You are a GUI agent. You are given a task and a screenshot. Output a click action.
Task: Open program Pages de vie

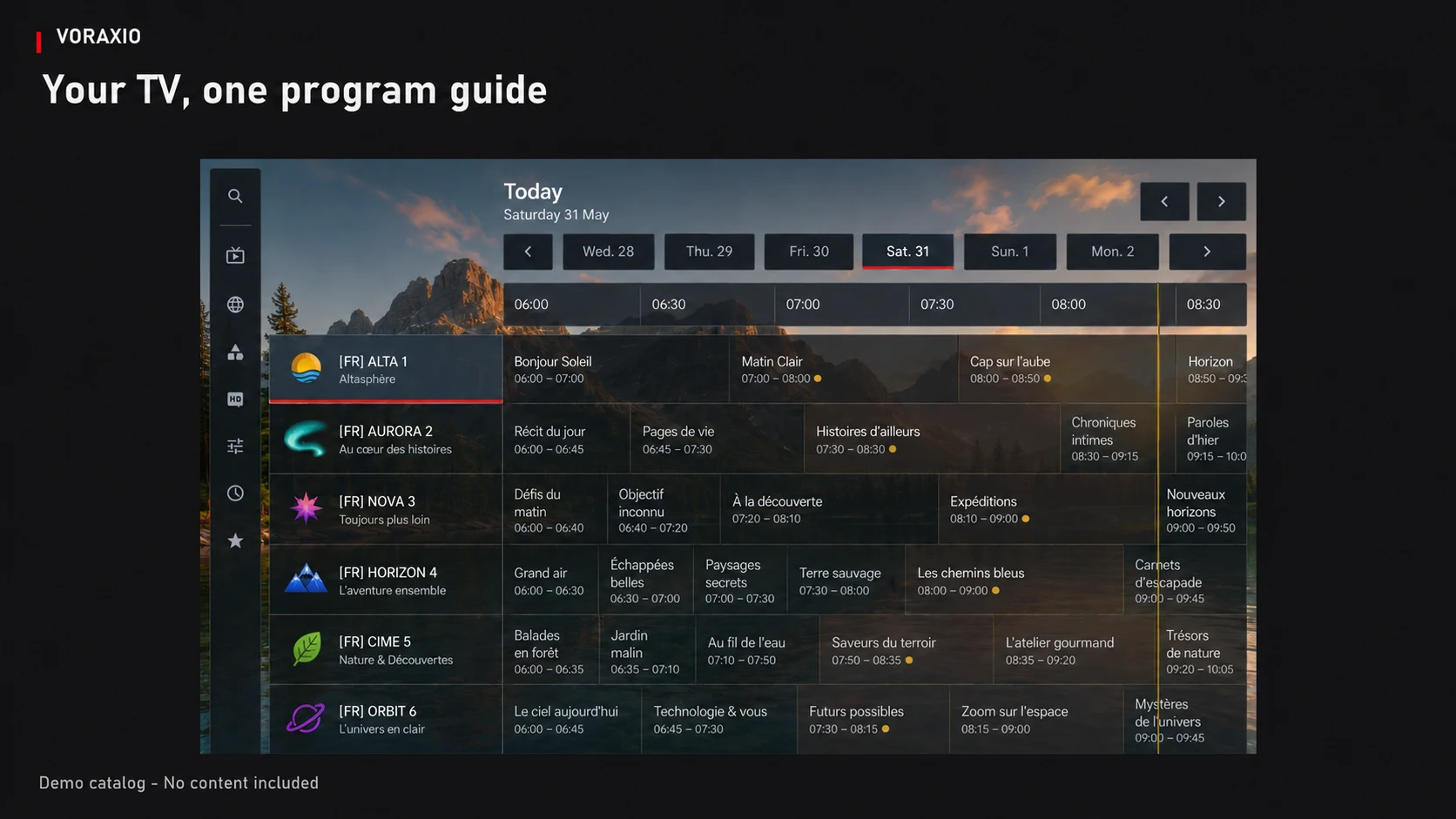tap(718, 440)
